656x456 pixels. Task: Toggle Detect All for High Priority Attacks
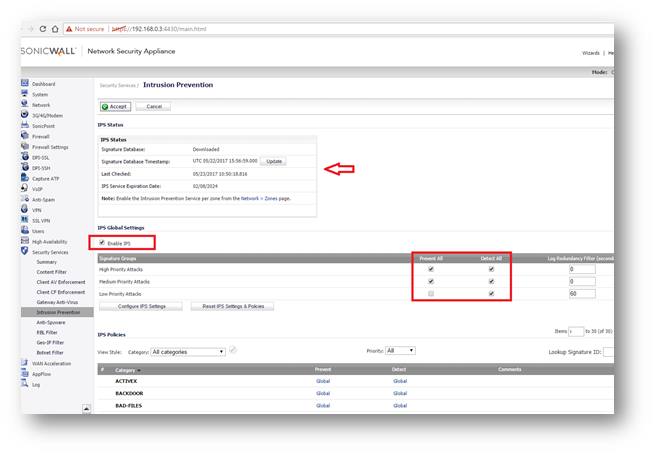[491, 269]
